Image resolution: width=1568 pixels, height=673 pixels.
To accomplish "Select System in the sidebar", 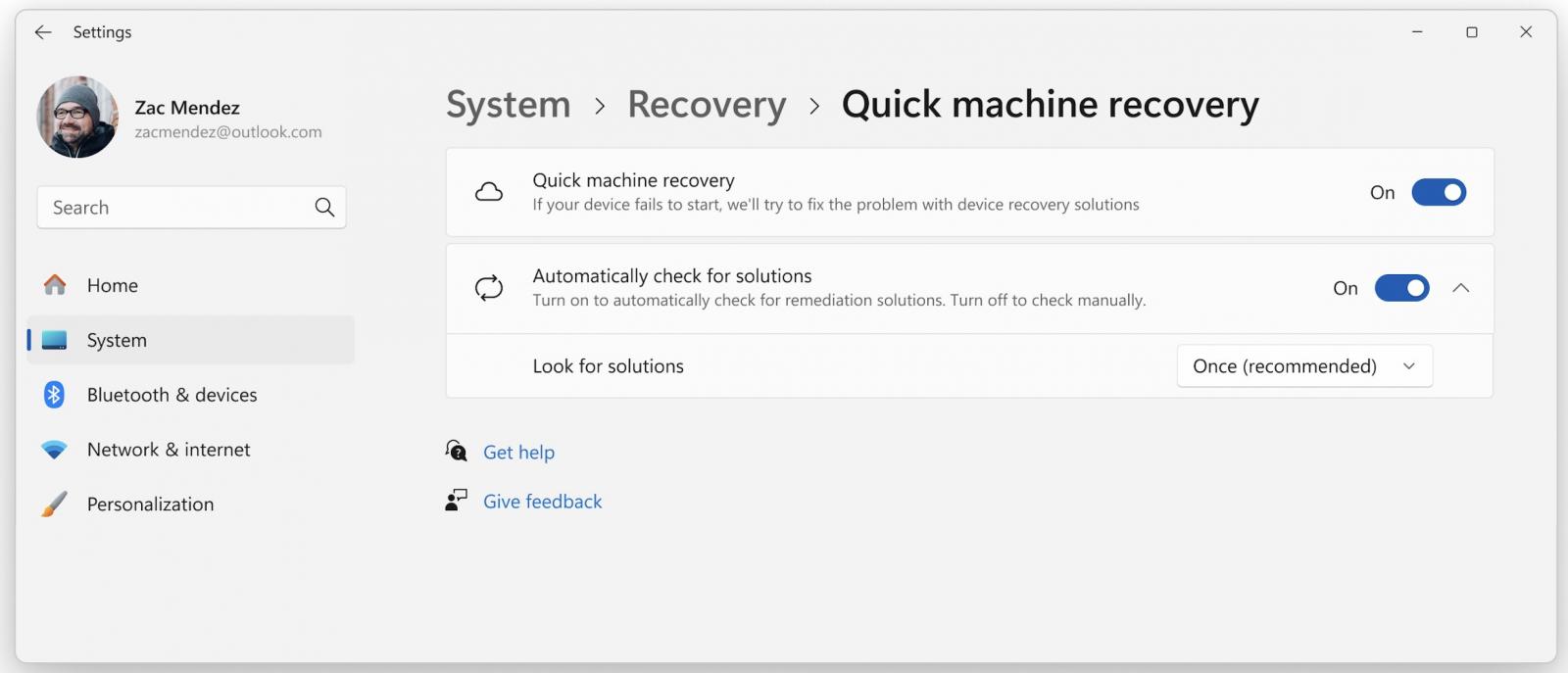I will [117, 340].
